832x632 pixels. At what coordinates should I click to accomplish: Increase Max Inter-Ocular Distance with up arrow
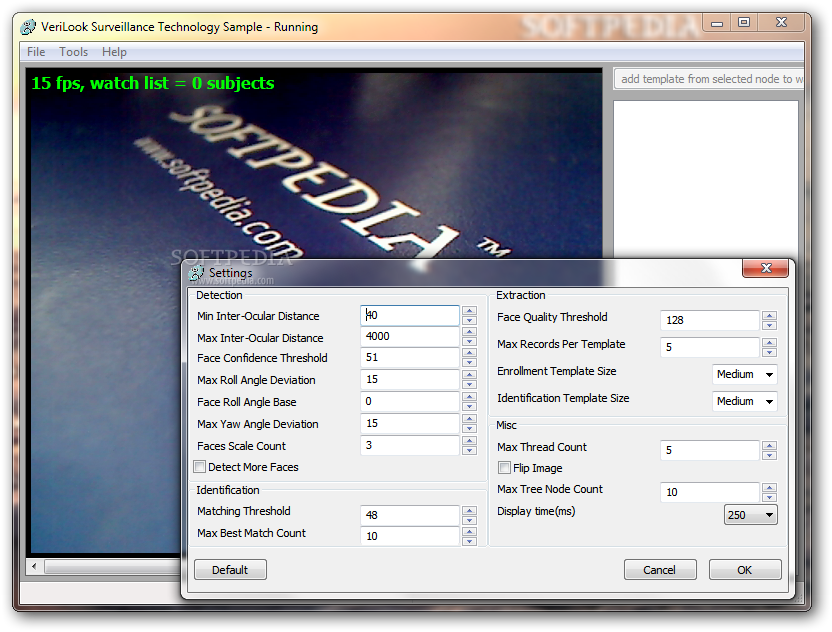pyautogui.click(x=469, y=332)
